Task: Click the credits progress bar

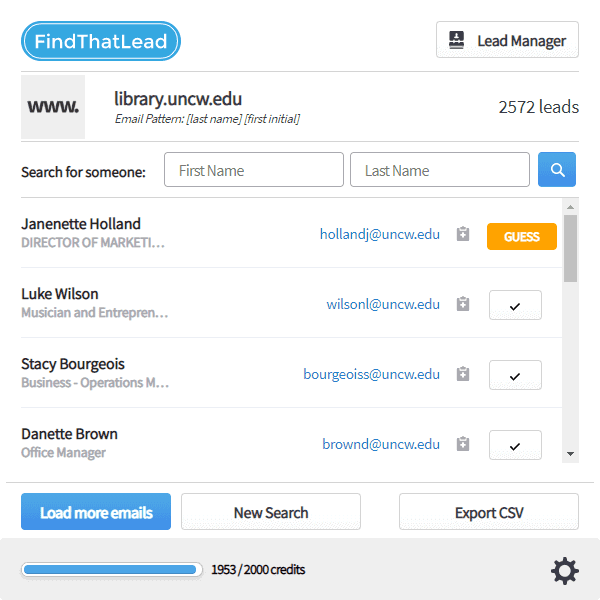Action: (x=111, y=570)
